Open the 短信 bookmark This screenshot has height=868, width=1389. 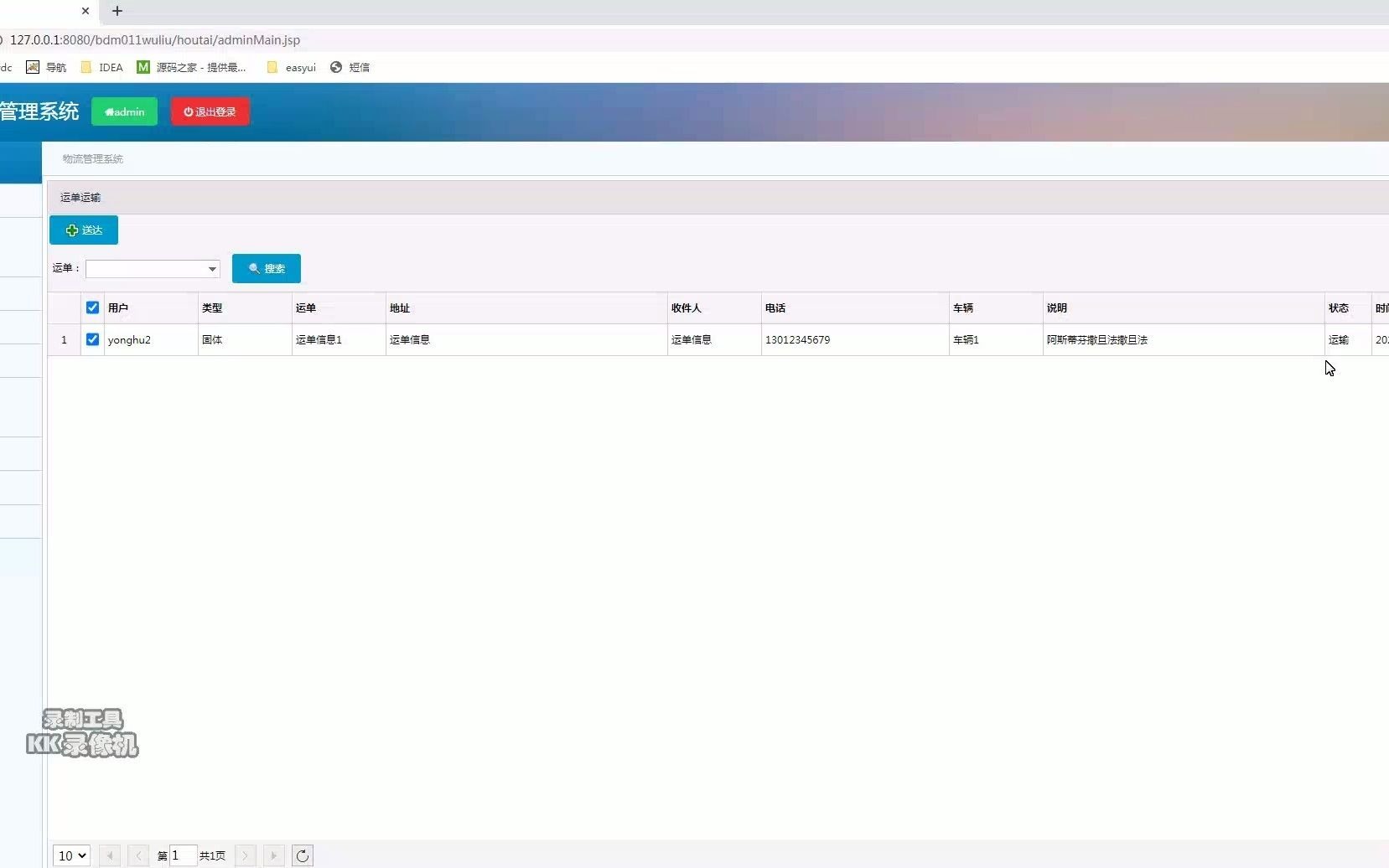coord(350,67)
